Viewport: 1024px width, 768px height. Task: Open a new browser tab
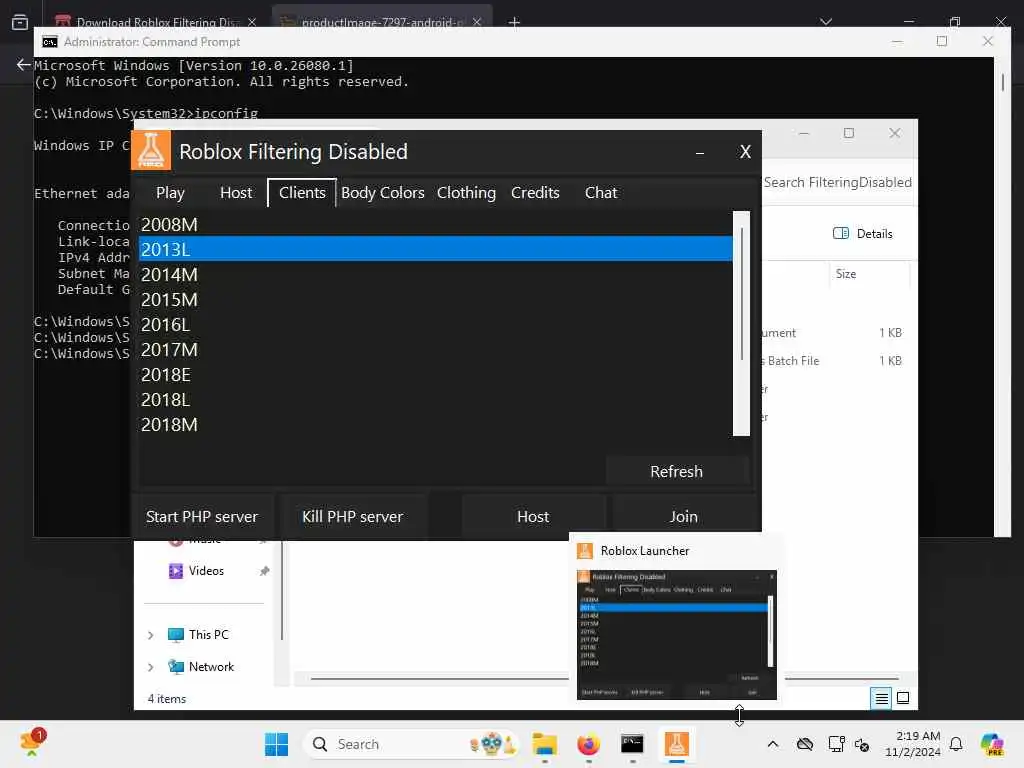(x=514, y=22)
